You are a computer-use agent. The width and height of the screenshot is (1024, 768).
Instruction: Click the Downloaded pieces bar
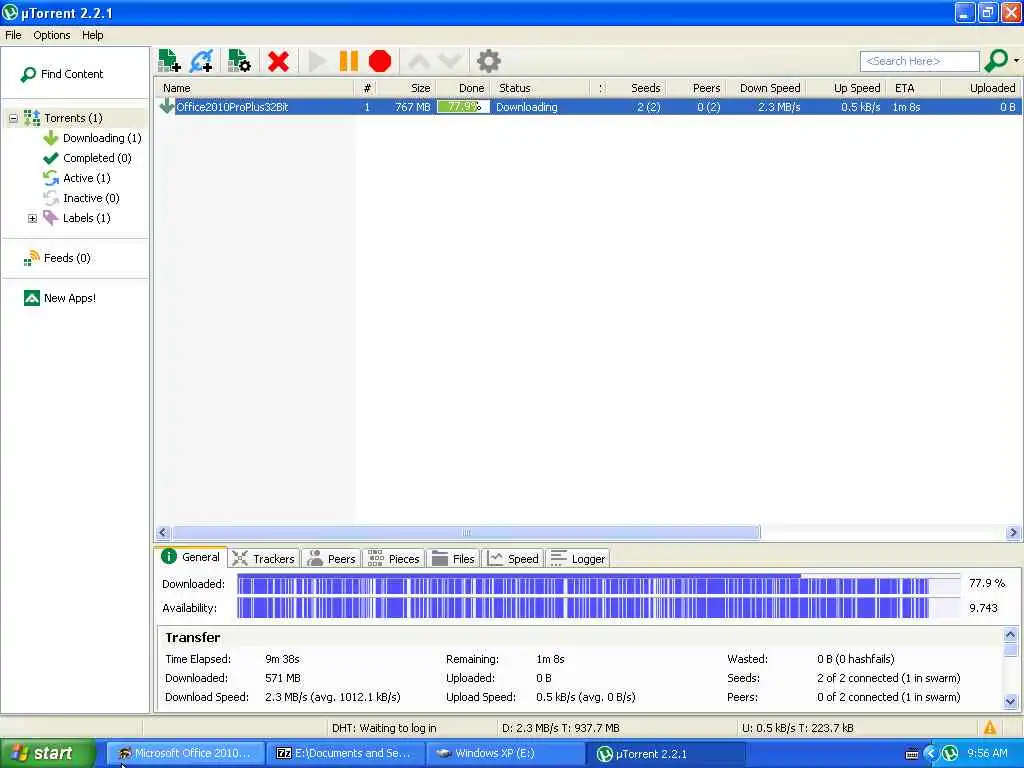click(599, 584)
